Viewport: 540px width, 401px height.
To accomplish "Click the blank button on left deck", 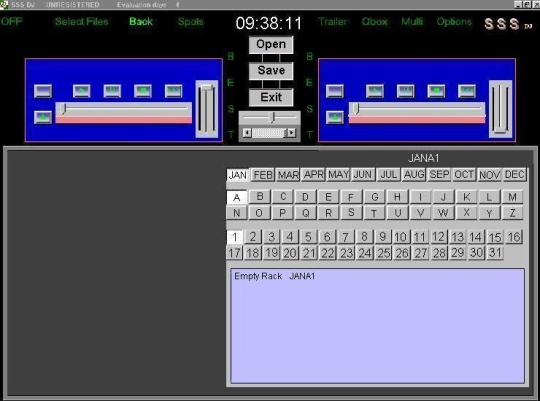I will tap(43, 91).
